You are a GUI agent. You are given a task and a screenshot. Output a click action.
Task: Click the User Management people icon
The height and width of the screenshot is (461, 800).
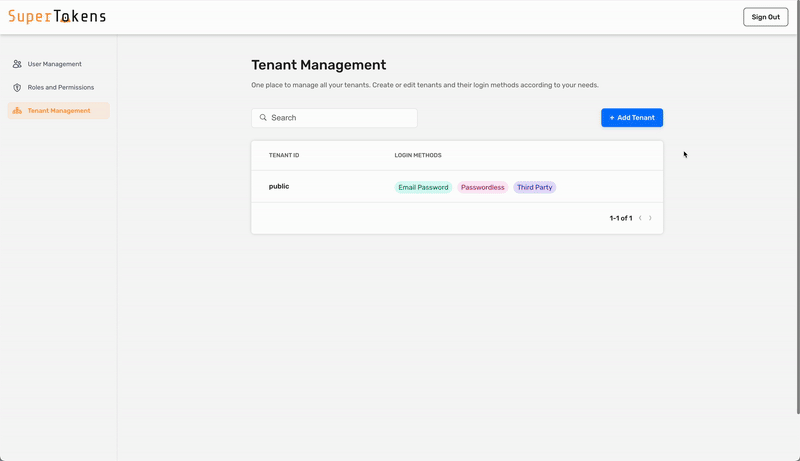click(17, 64)
